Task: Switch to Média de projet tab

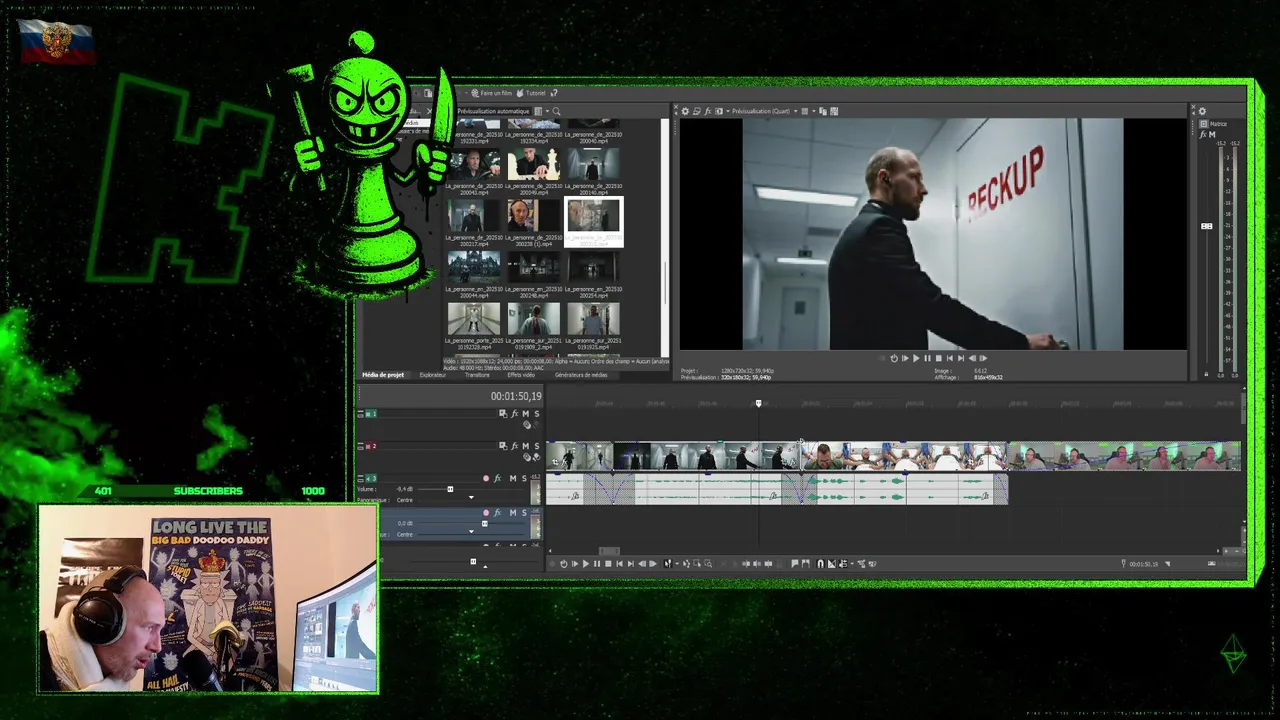Action: tap(383, 375)
